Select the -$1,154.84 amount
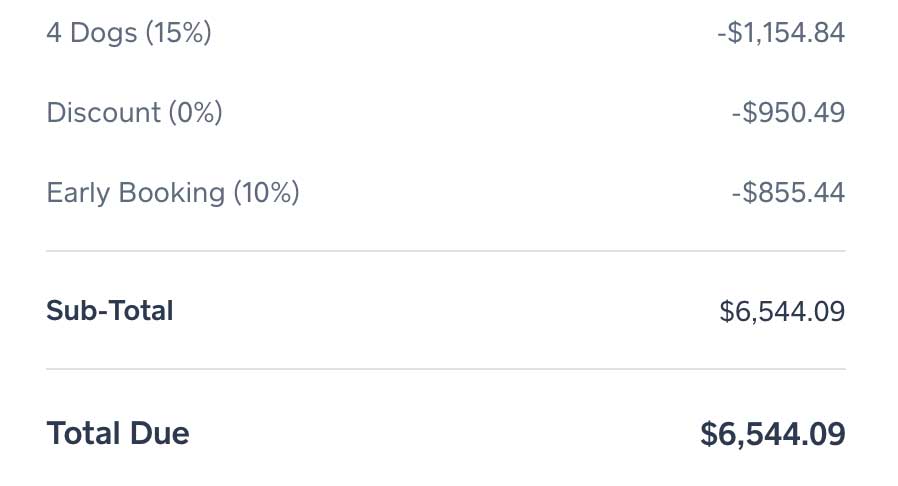 coord(781,33)
